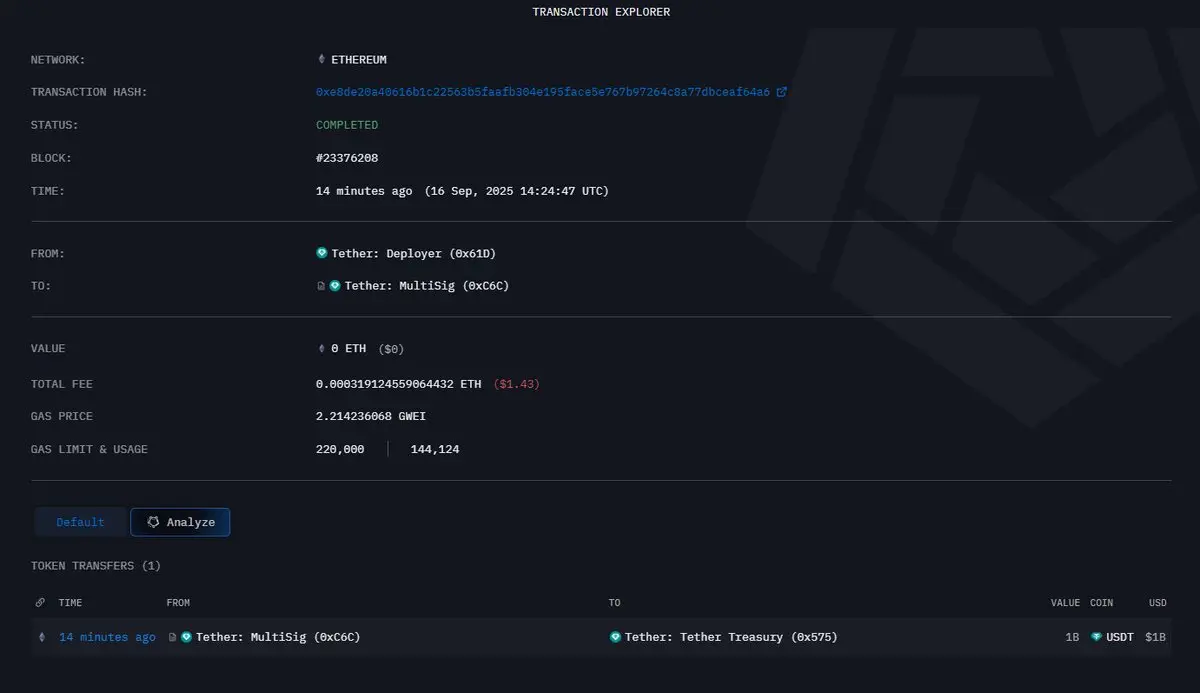Click Tether logo beside Tether Treasury

coord(615,637)
